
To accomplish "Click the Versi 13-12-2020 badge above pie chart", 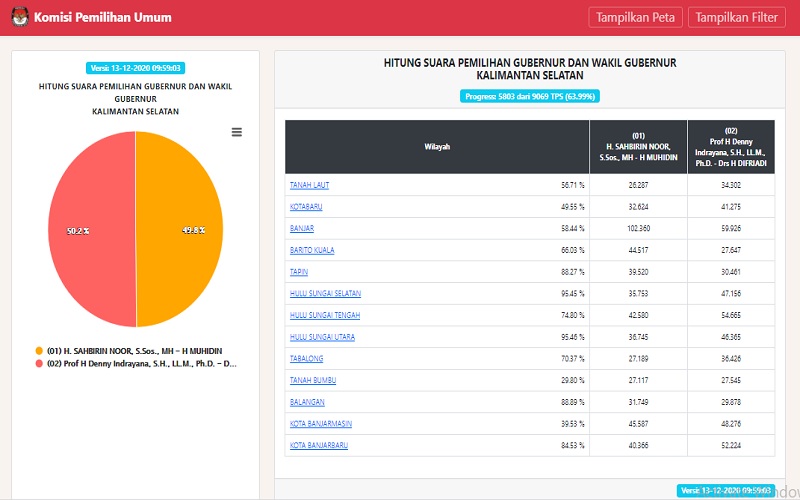I will [135, 68].
